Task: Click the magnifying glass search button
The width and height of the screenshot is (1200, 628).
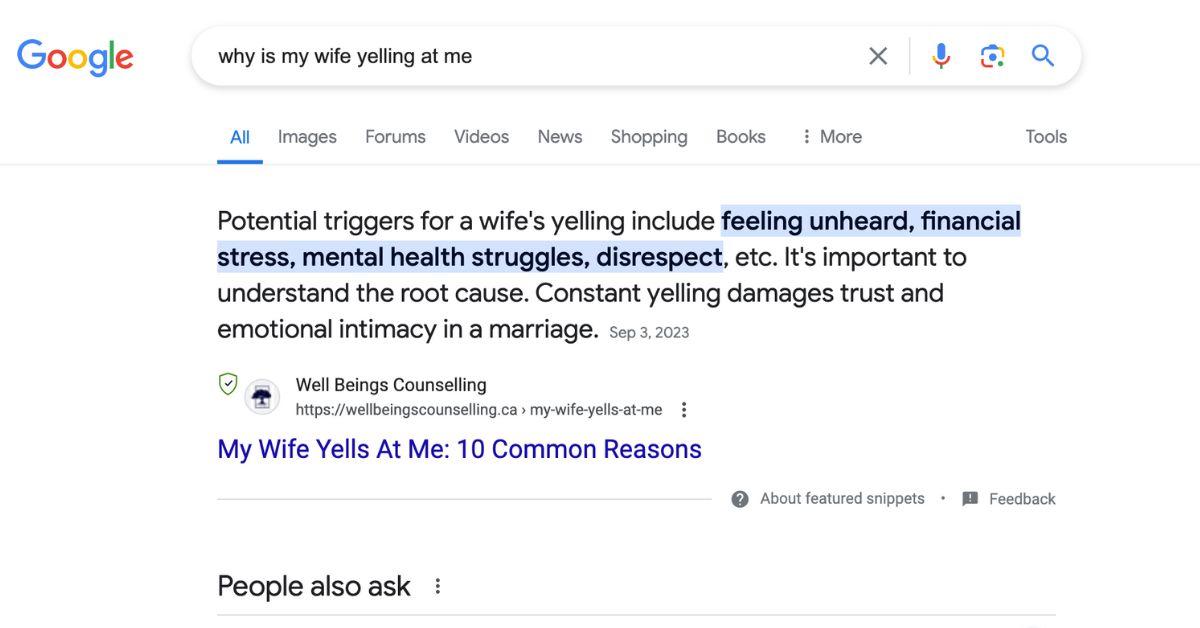Action: (x=1043, y=56)
